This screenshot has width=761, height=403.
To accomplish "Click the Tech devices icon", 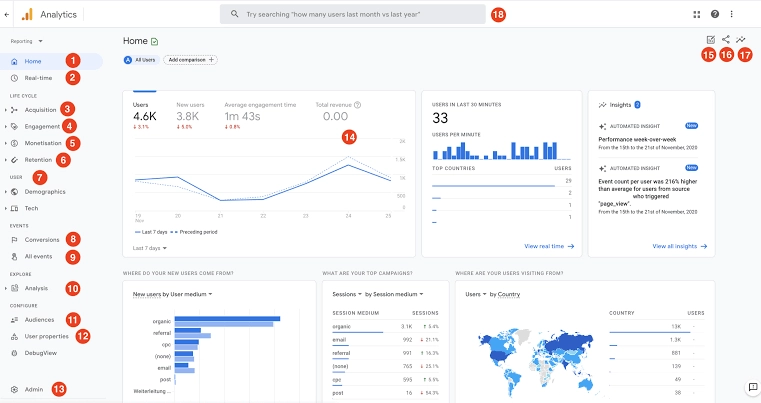I will [x=15, y=208].
